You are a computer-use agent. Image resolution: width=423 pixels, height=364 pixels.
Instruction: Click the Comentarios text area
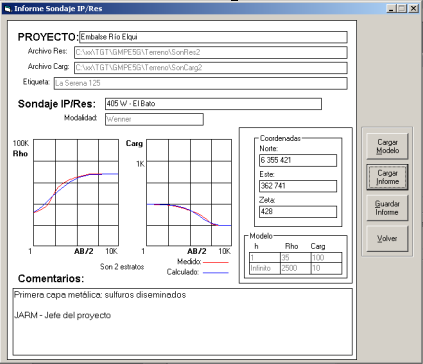pos(183,322)
